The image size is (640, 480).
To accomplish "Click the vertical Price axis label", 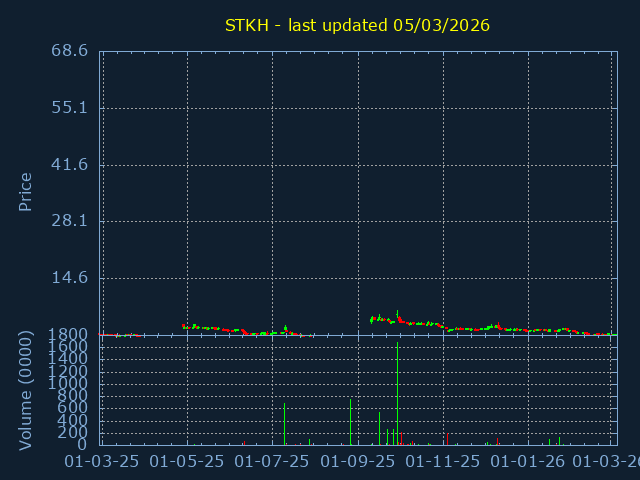I will [26, 191].
